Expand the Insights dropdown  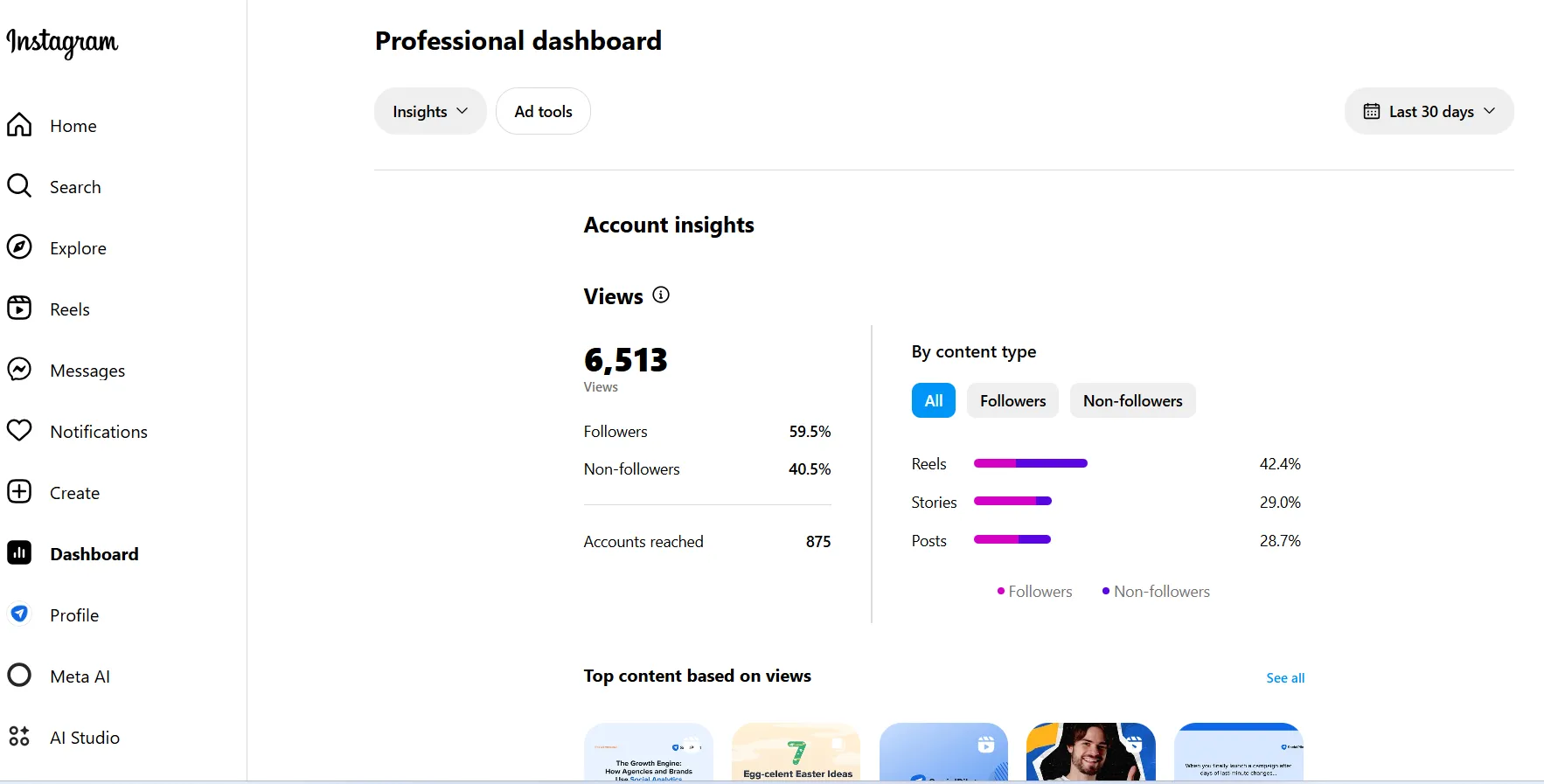pos(430,111)
